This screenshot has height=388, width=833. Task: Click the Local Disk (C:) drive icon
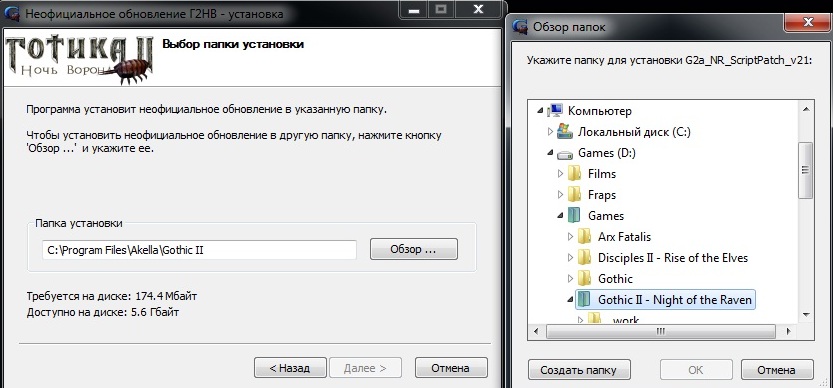565,132
